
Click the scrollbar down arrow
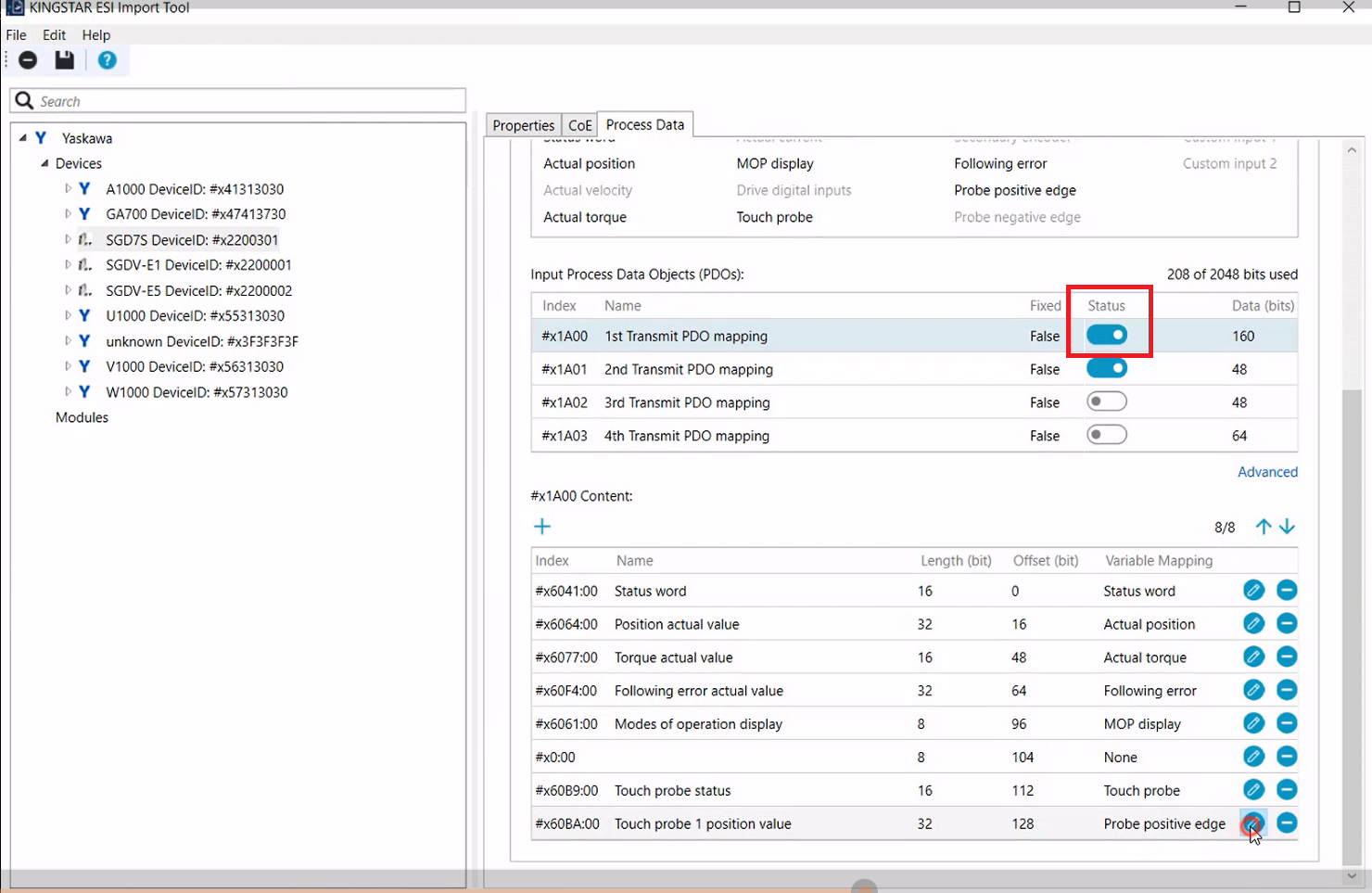tap(1352, 875)
